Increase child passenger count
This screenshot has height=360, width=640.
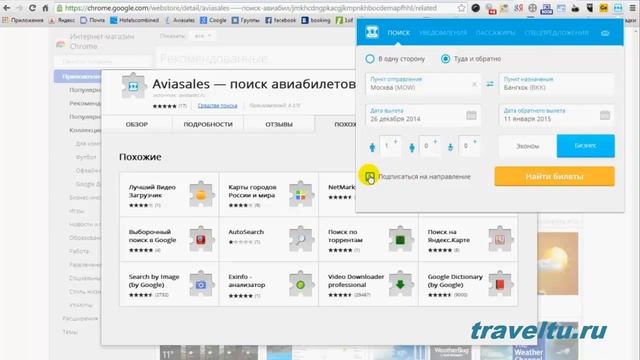[435, 142]
